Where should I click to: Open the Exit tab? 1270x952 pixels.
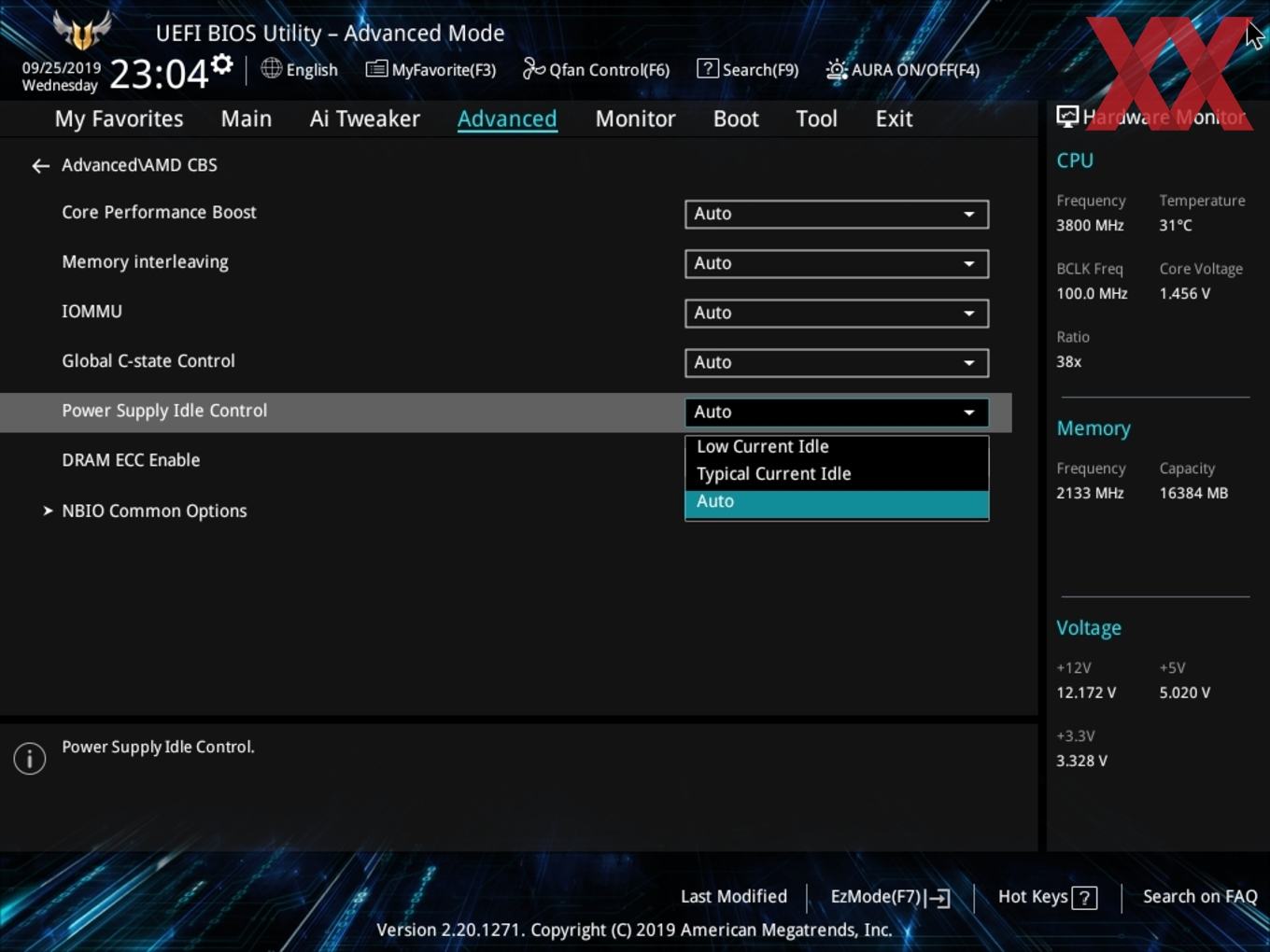894,119
